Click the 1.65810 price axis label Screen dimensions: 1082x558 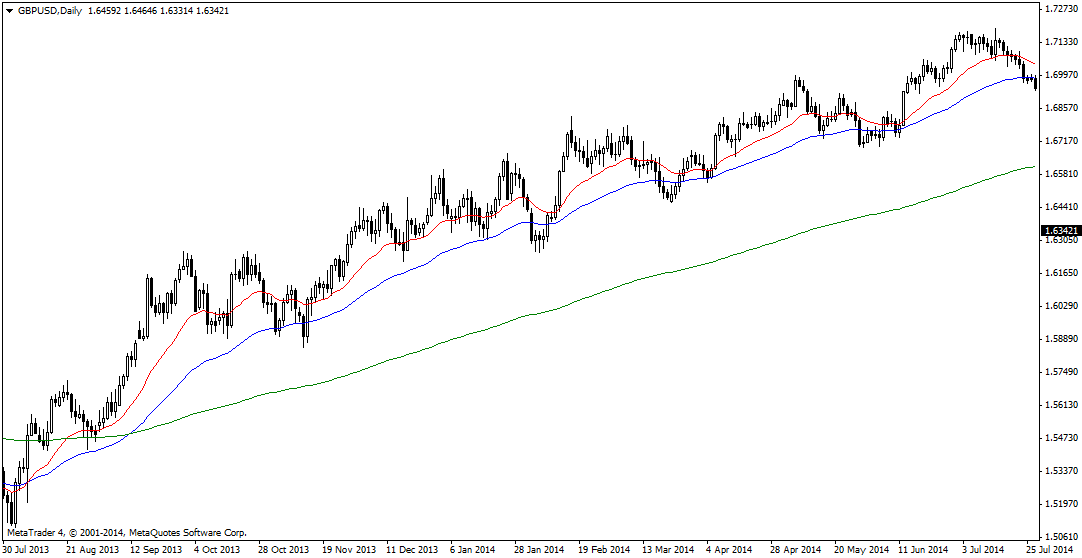coord(1061,174)
